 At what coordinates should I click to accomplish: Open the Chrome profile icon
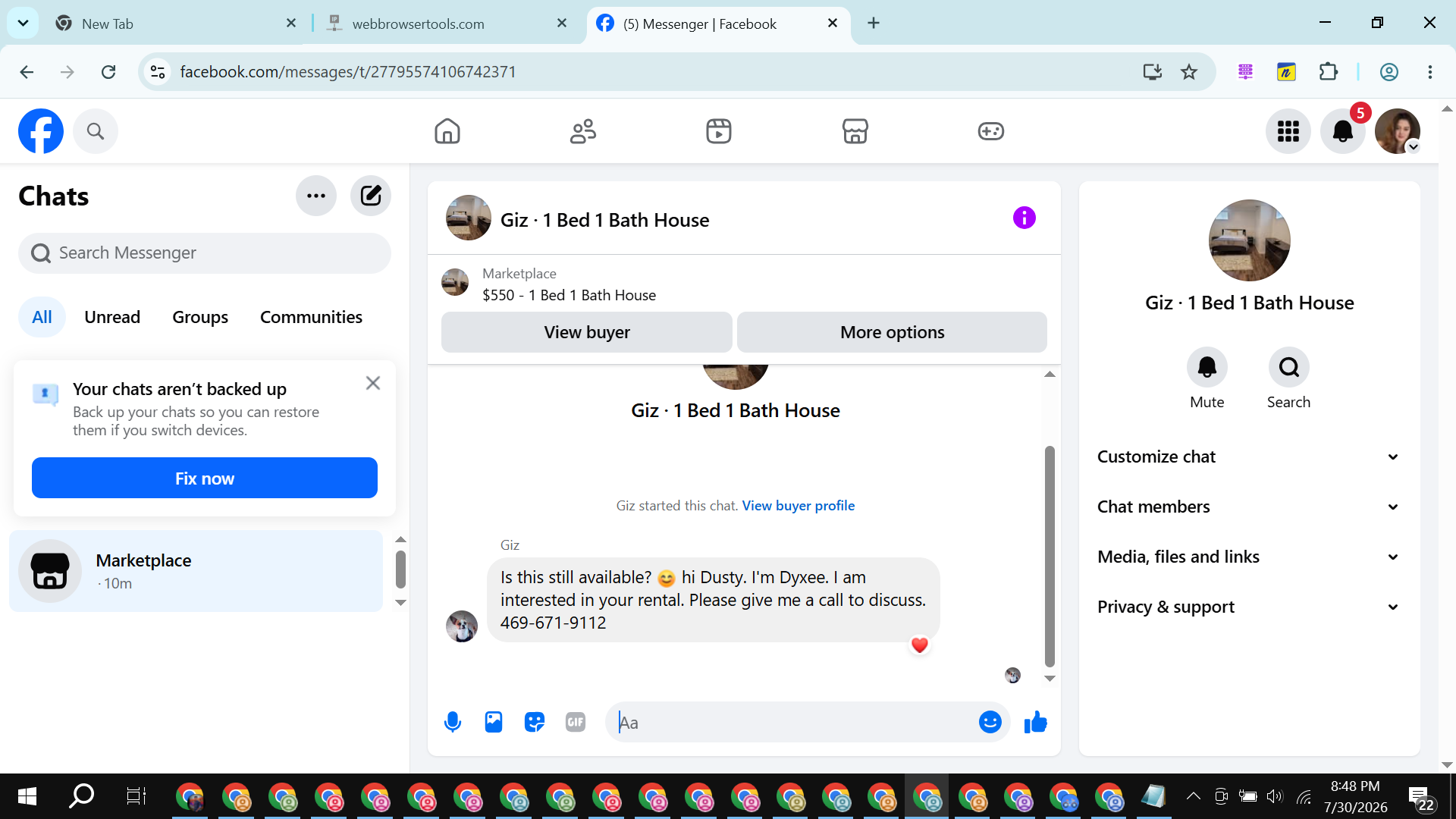pyautogui.click(x=1389, y=72)
